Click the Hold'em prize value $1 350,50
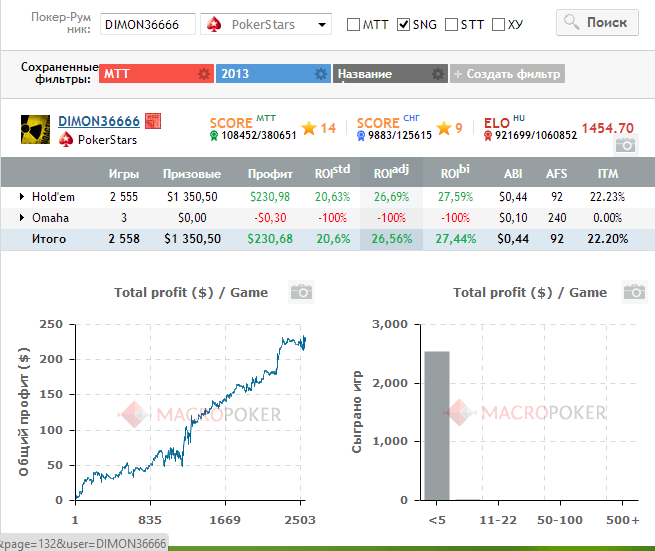 click(x=192, y=197)
